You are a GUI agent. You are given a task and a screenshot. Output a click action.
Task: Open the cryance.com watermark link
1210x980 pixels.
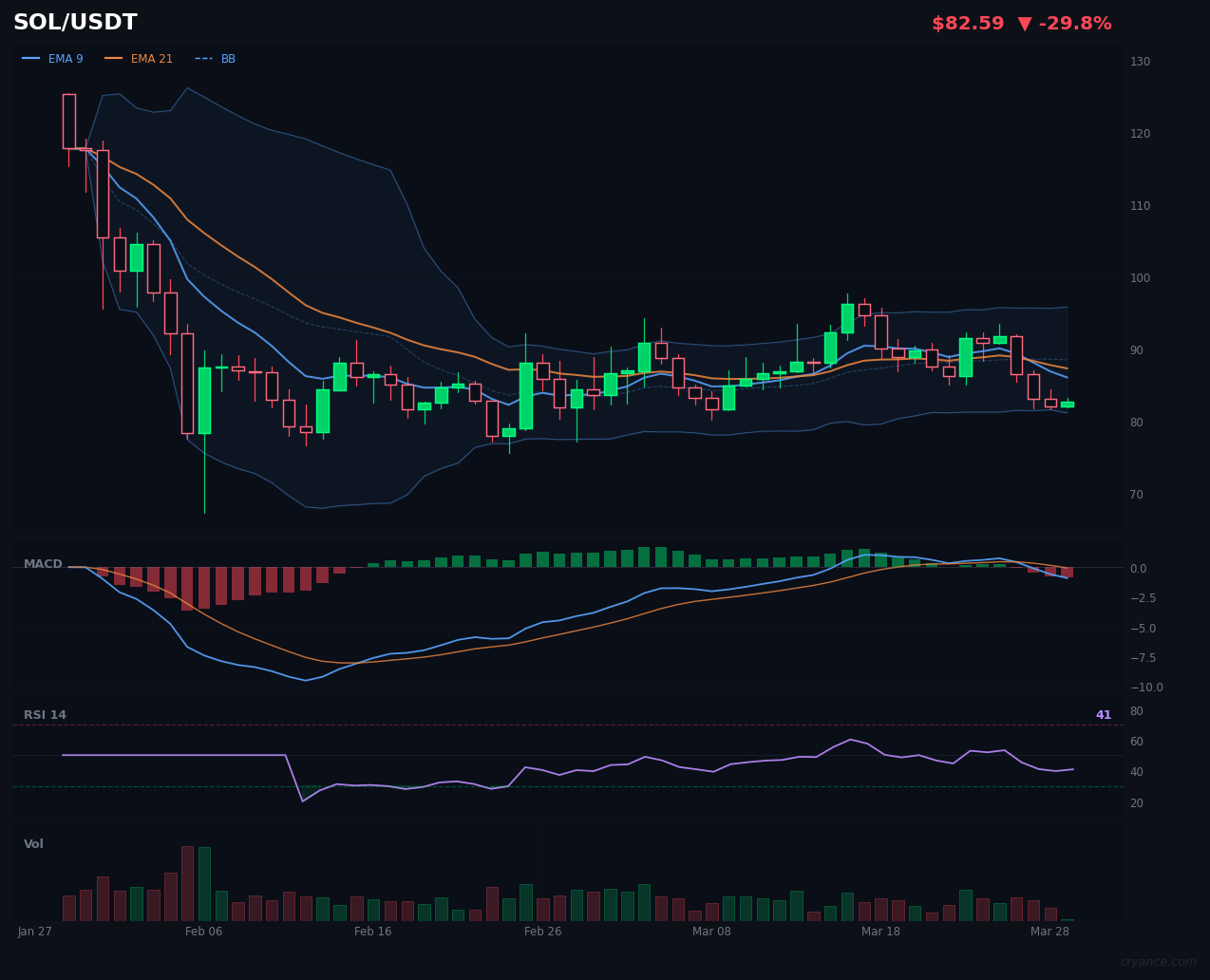pyautogui.click(x=1158, y=962)
